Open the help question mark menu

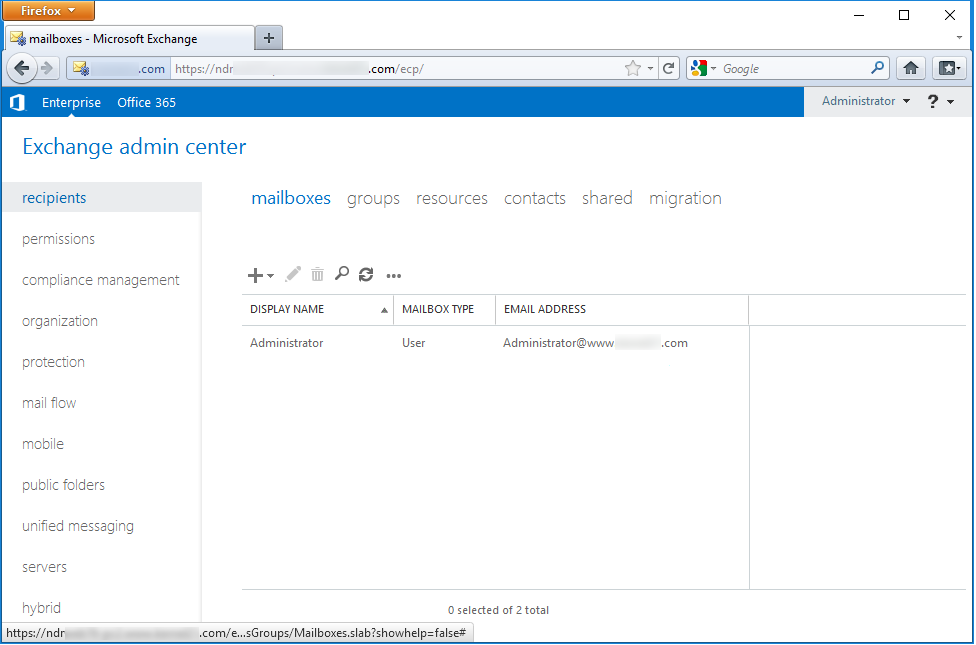point(940,101)
